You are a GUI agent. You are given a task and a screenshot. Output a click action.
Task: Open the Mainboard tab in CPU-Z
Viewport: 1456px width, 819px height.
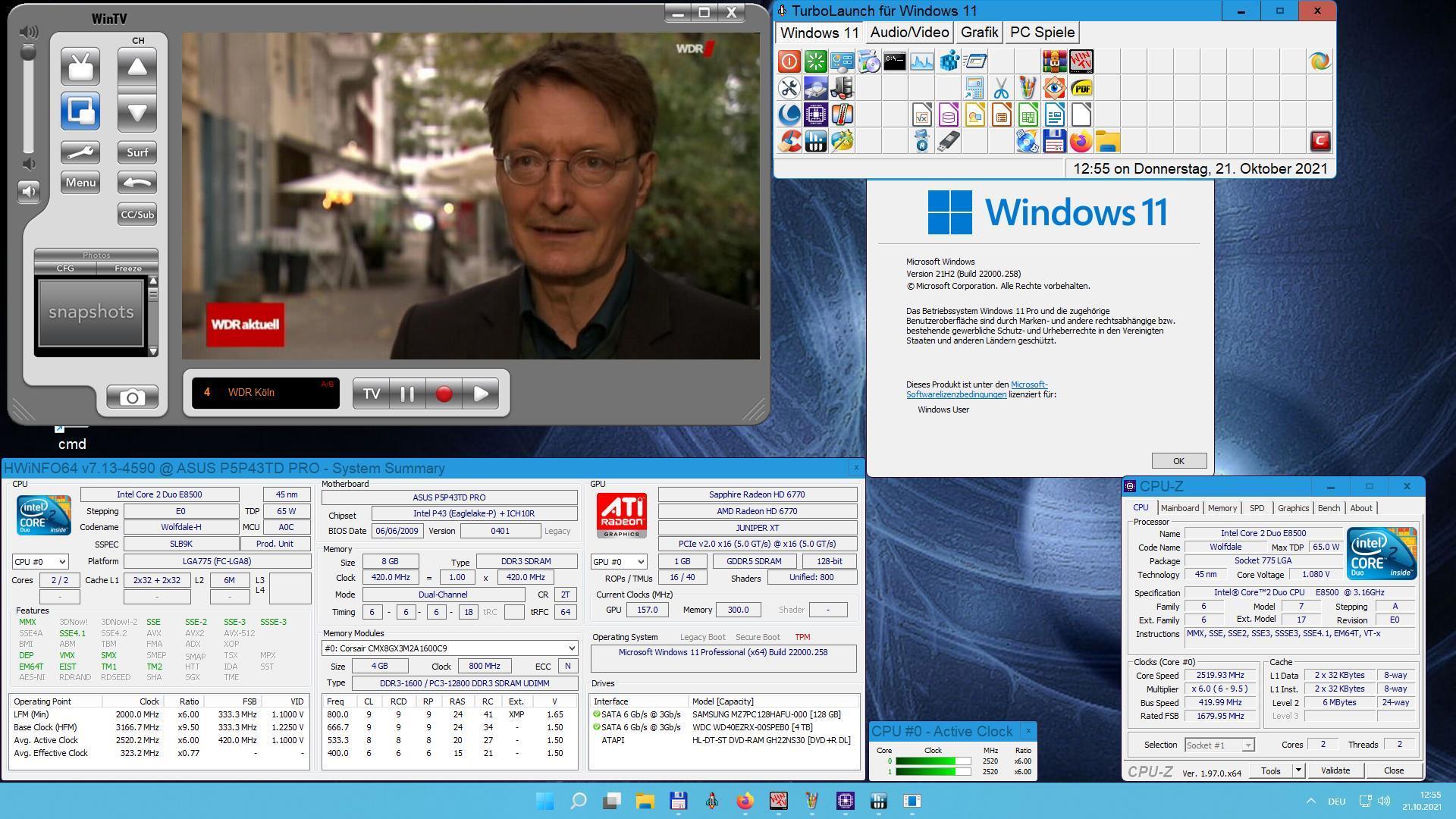click(x=1179, y=508)
